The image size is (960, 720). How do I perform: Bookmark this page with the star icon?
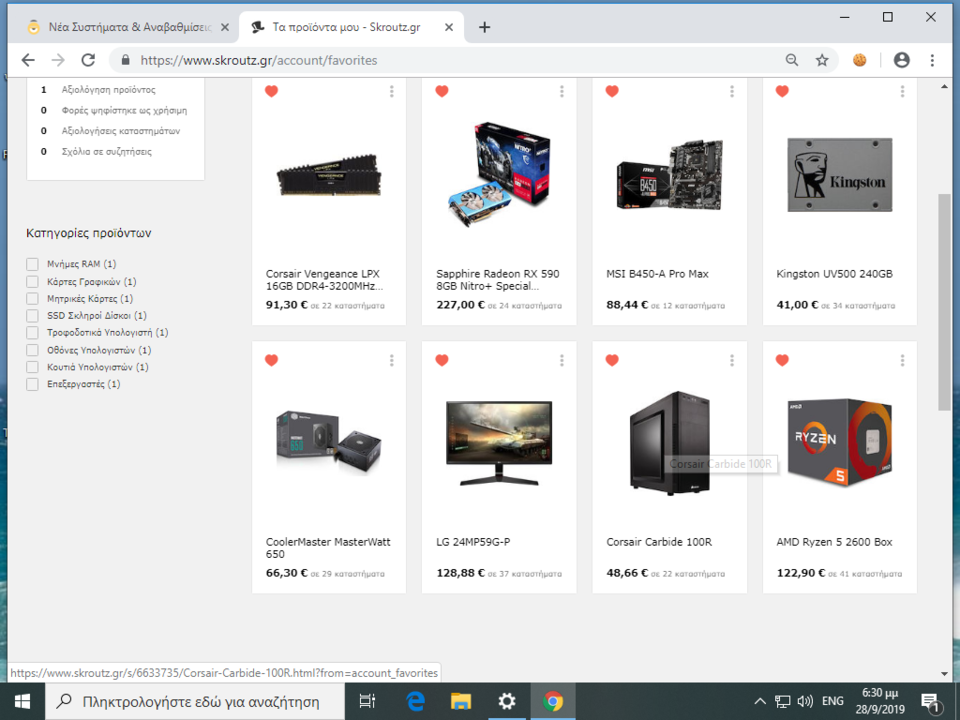click(x=822, y=60)
